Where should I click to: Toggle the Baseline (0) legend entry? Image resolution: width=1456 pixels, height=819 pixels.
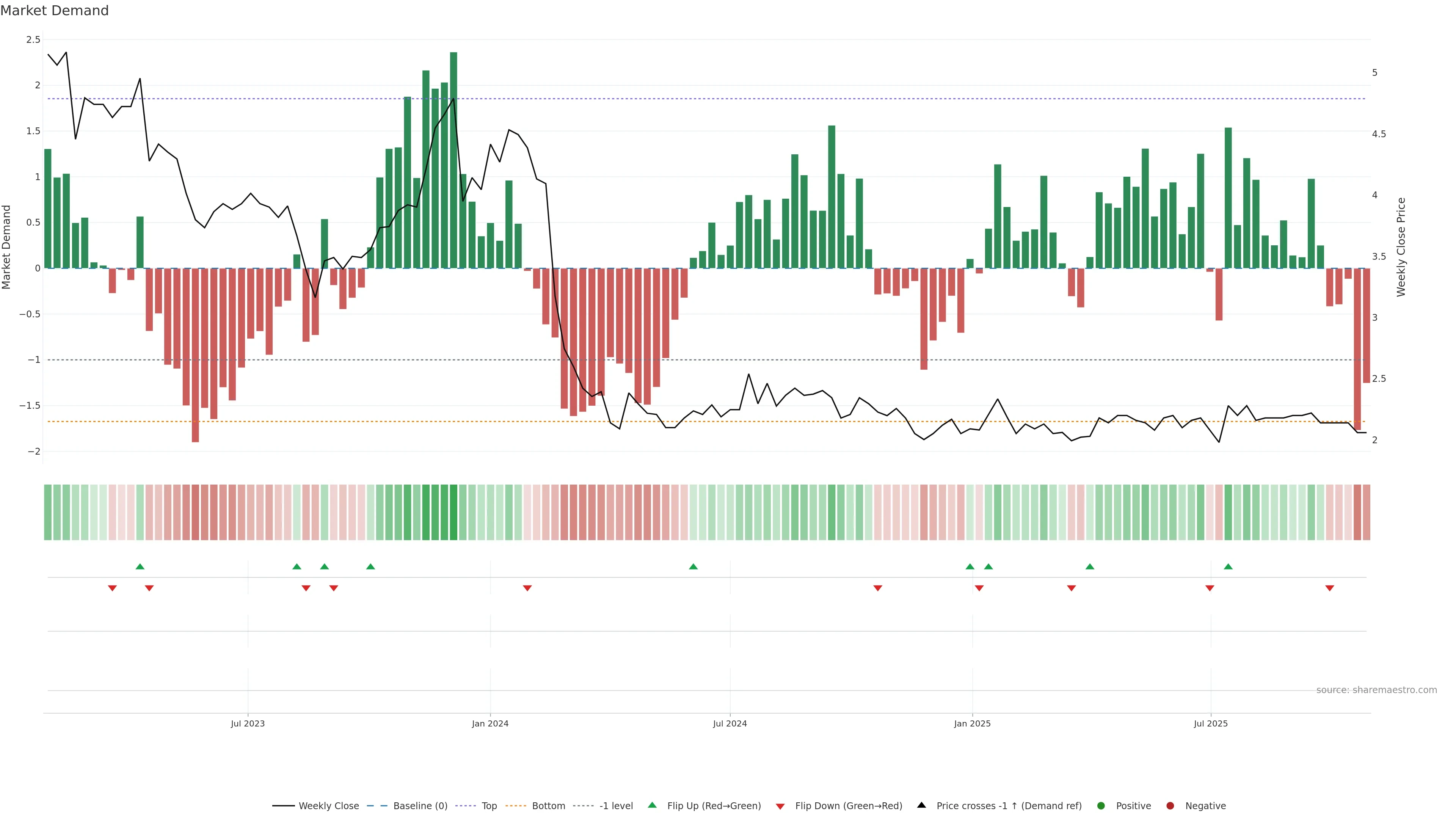point(420,805)
